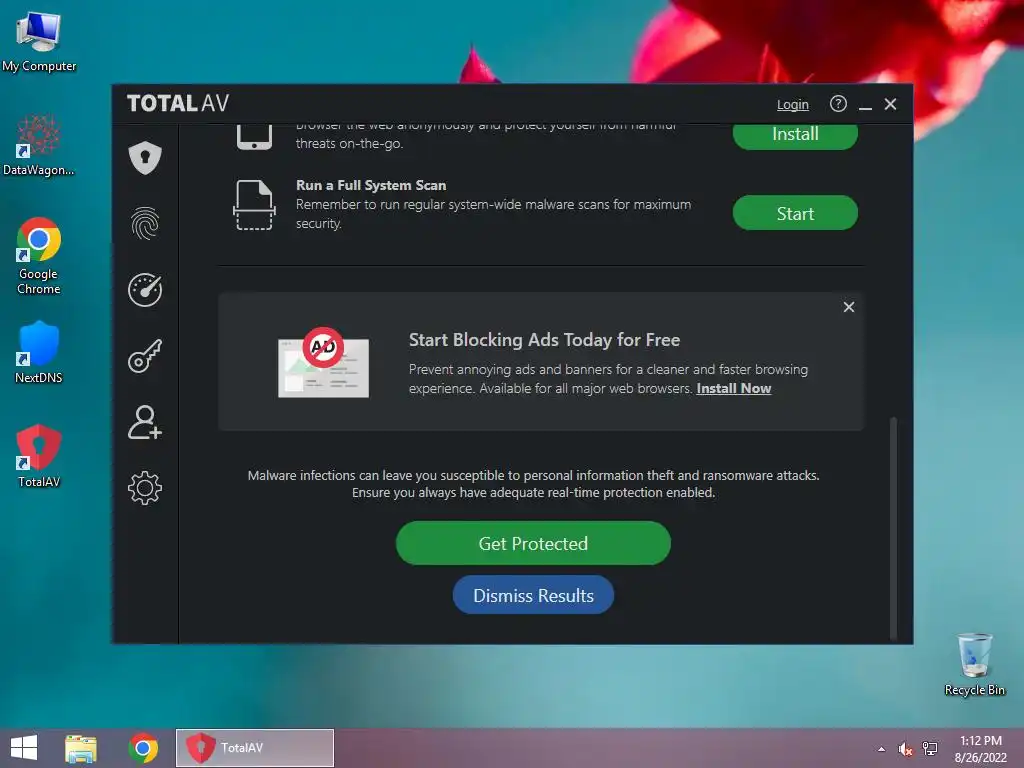Click the TOTAL AV logo text
The image size is (1024, 768).
(178, 103)
